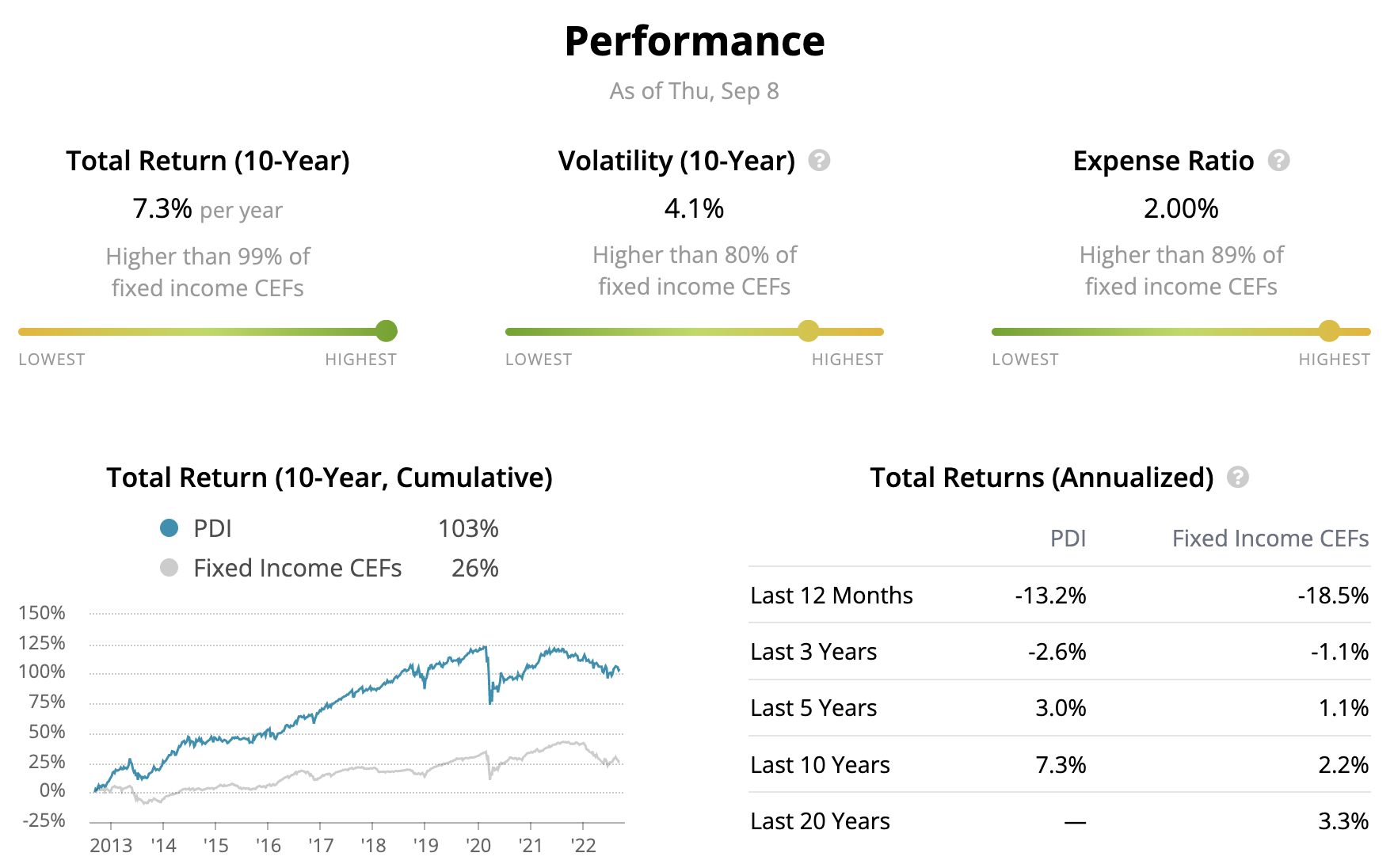The image size is (1394, 868).
Task: Select the Last 10 Years row label
Action: coord(820,765)
